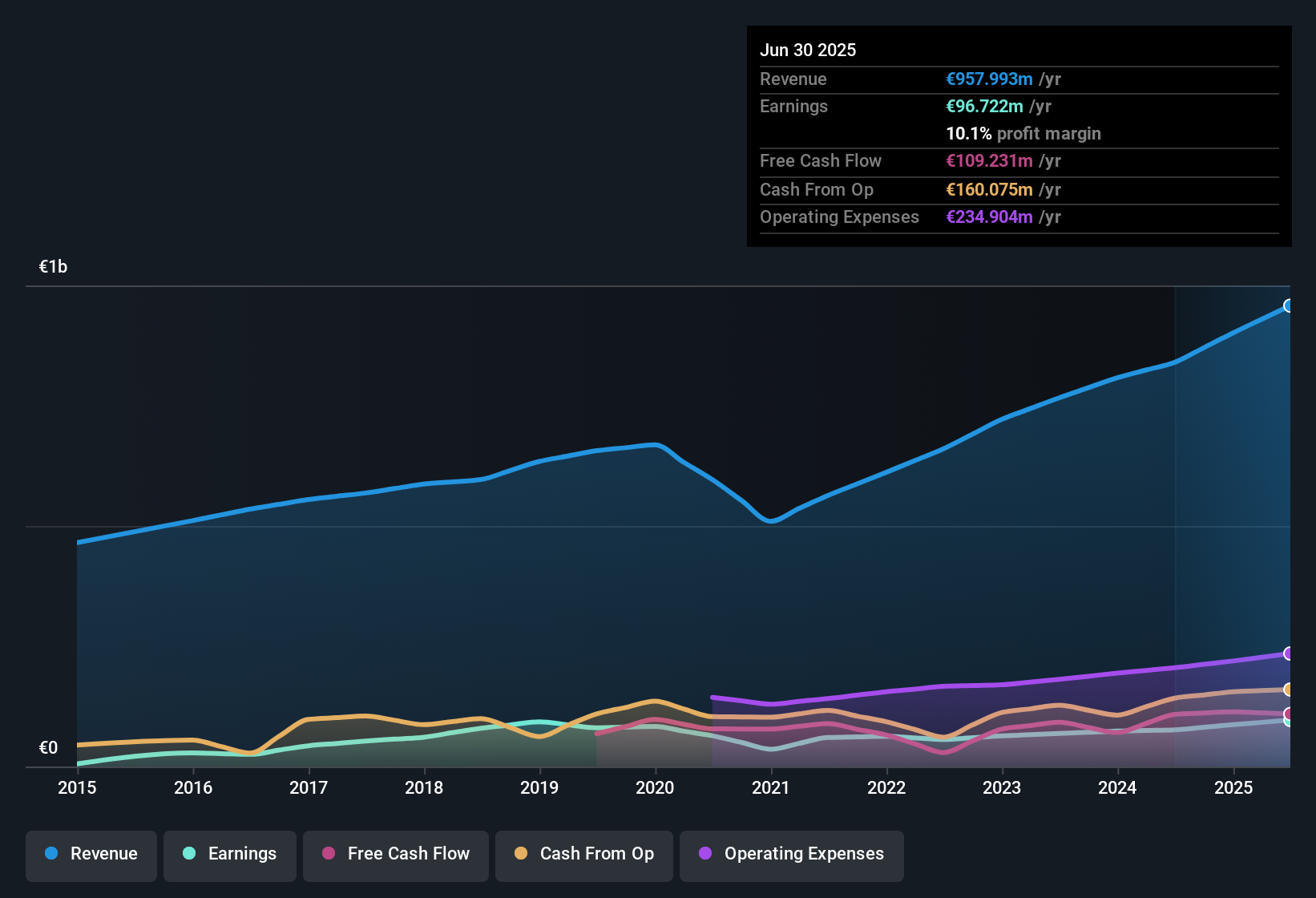1316x898 pixels.
Task: Click the pink Free Cash Flow legend dot
Action: (329, 853)
